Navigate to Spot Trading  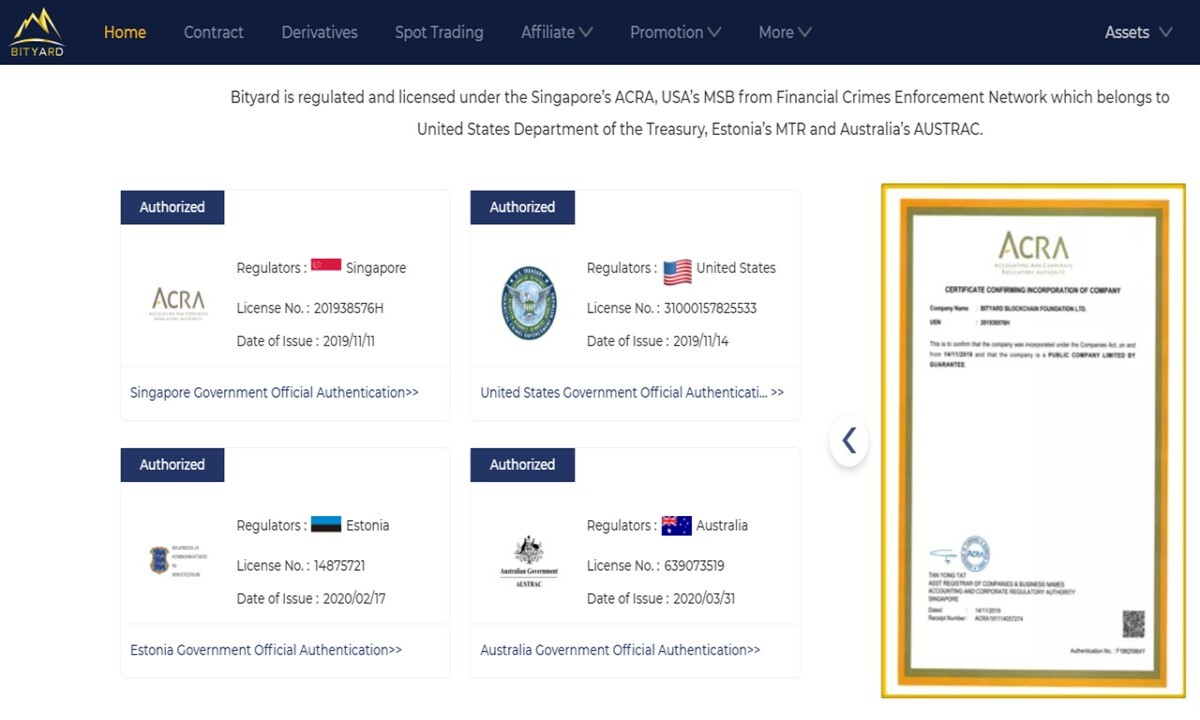(439, 32)
